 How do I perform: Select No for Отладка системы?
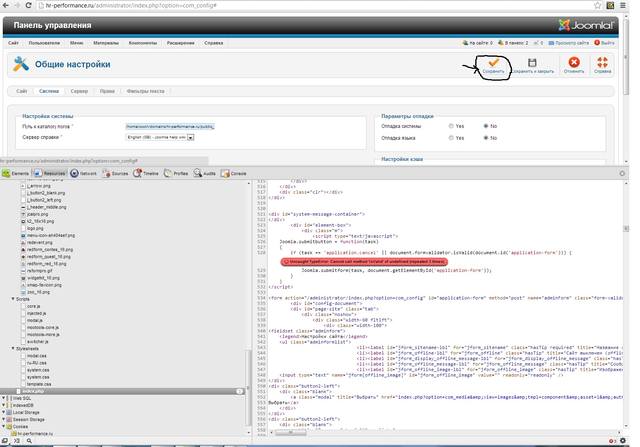pyautogui.click(x=486, y=126)
